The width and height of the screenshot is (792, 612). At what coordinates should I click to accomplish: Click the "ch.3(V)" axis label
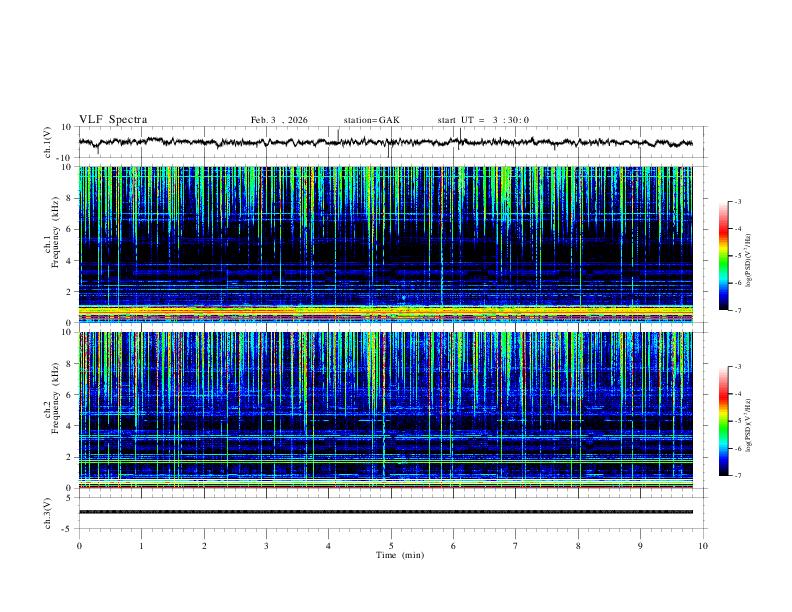pyautogui.click(x=48, y=513)
